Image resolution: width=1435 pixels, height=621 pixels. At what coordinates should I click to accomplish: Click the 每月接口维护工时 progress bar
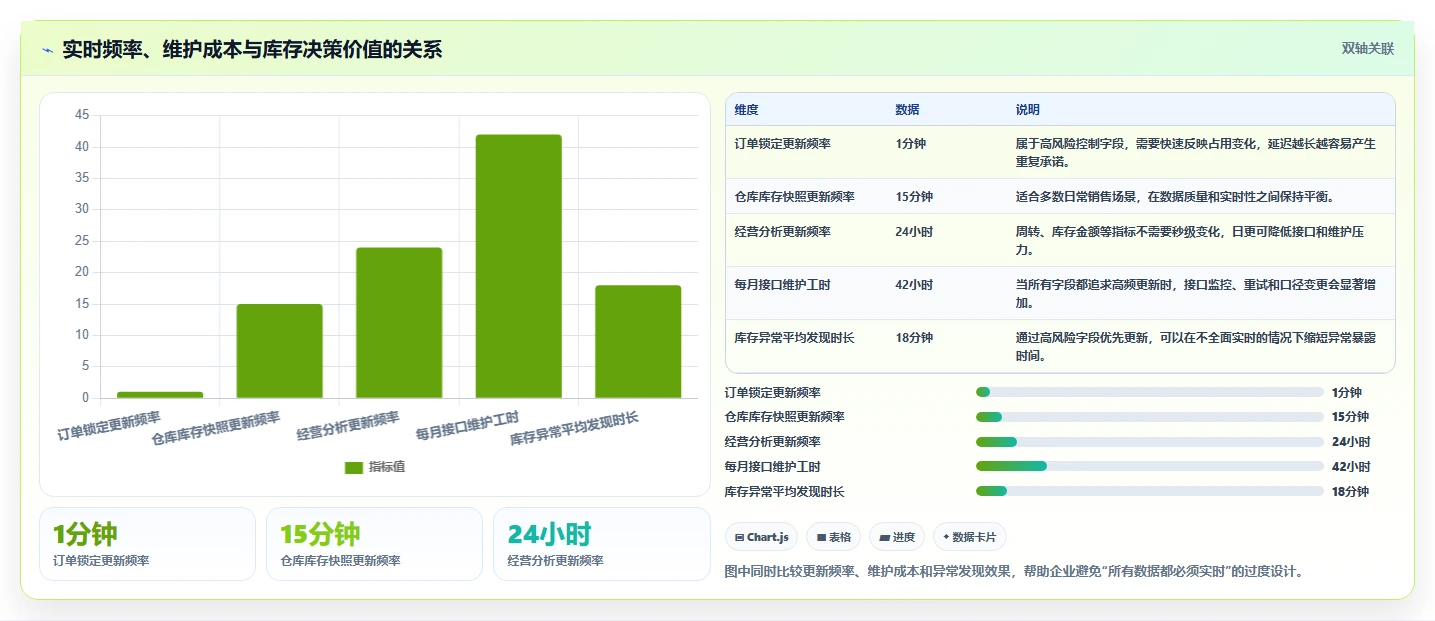point(1149,466)
